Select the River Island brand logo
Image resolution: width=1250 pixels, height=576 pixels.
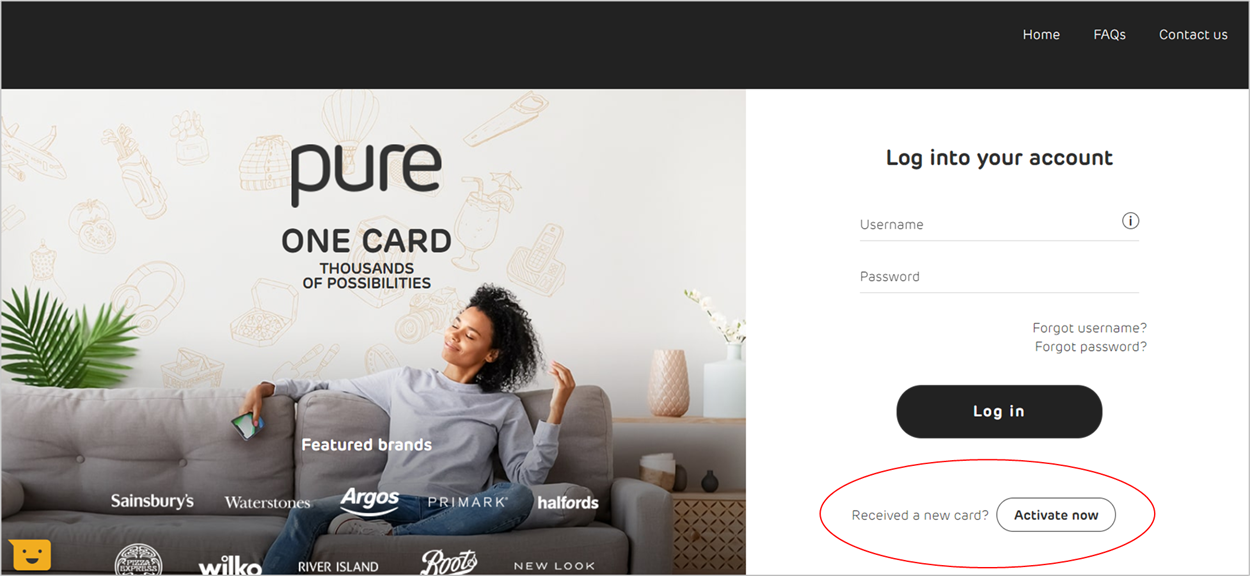(338, 567)
